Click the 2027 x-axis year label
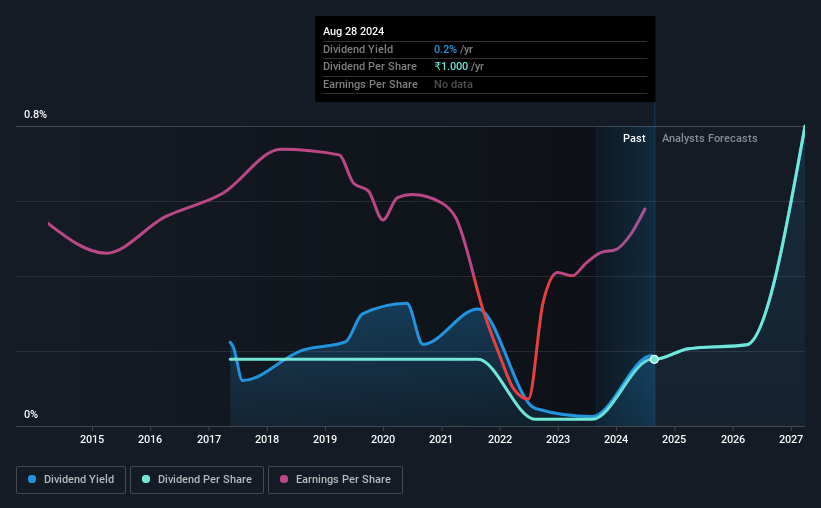 tap(791, 440)
